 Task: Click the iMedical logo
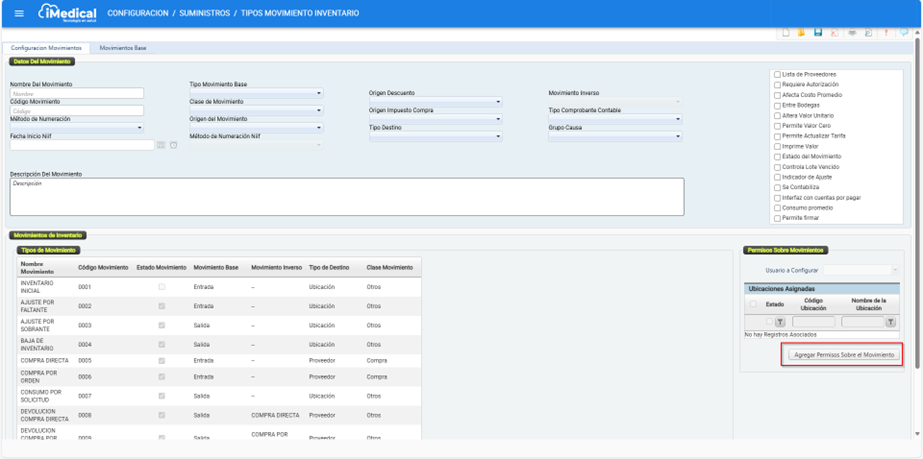pos(68,13)
